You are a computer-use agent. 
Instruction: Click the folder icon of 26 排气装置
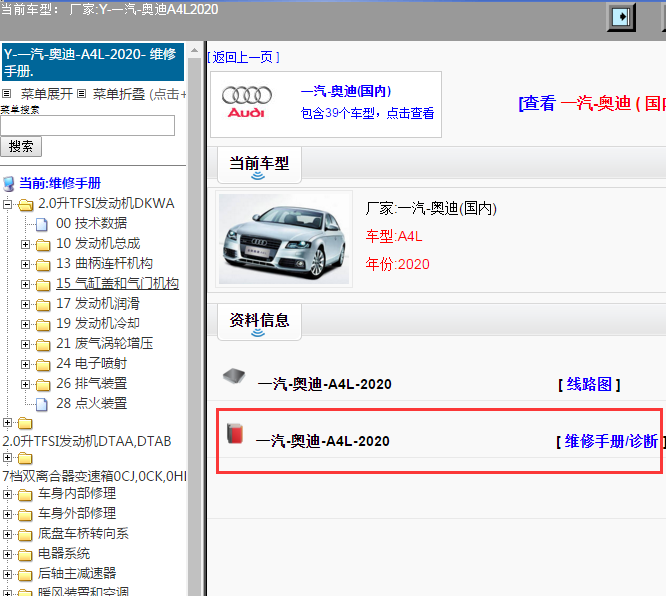[x=43, y=384]
